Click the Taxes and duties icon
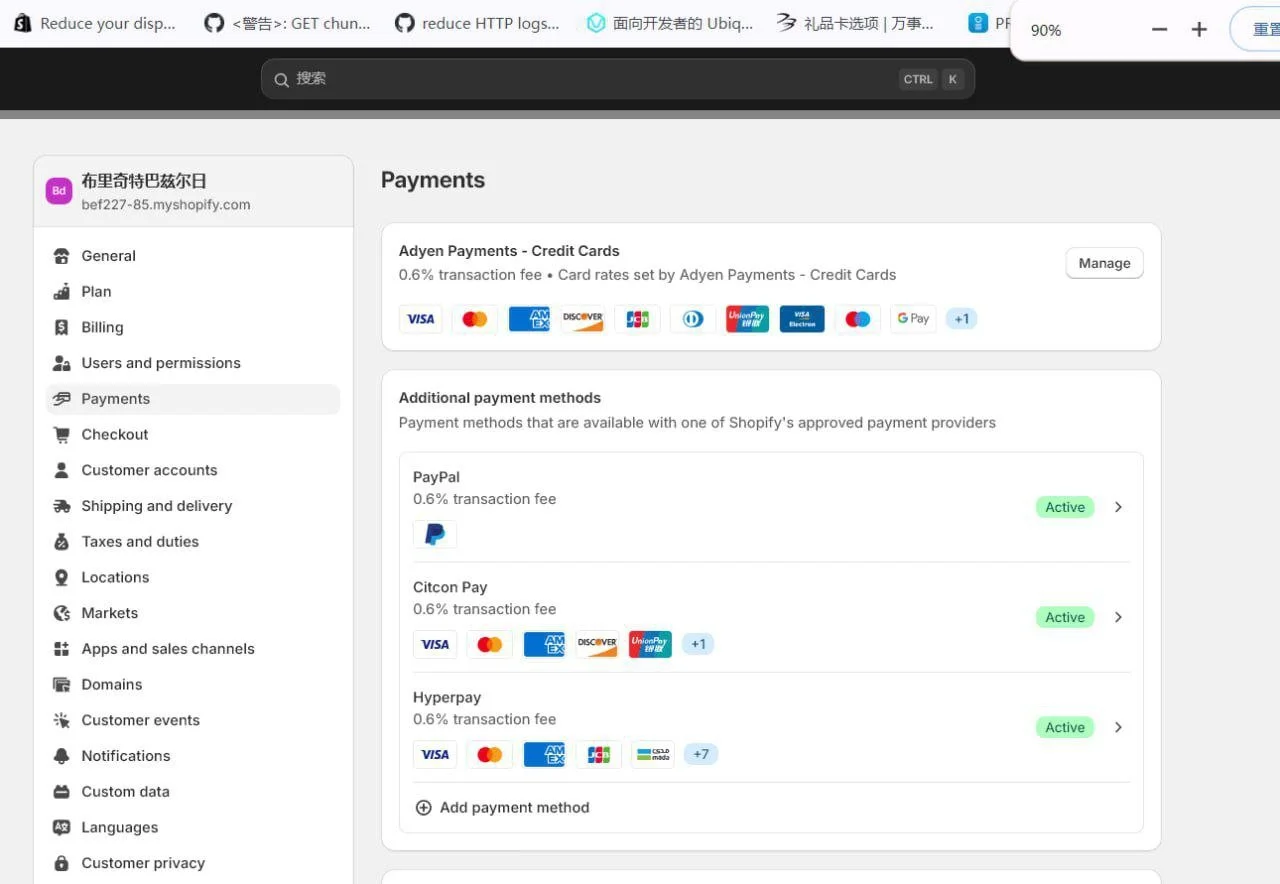This screenshot has width=1280, height=884. (62, 542)
